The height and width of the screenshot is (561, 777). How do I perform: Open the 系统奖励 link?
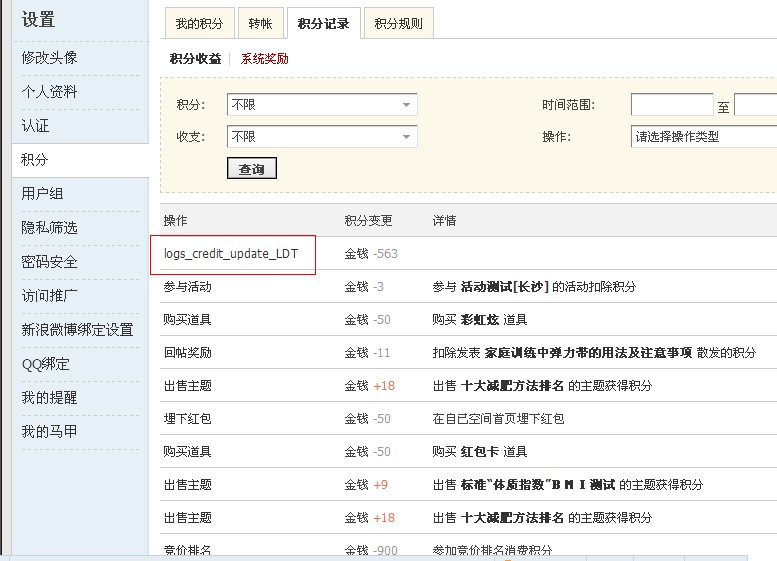(265, 59)
